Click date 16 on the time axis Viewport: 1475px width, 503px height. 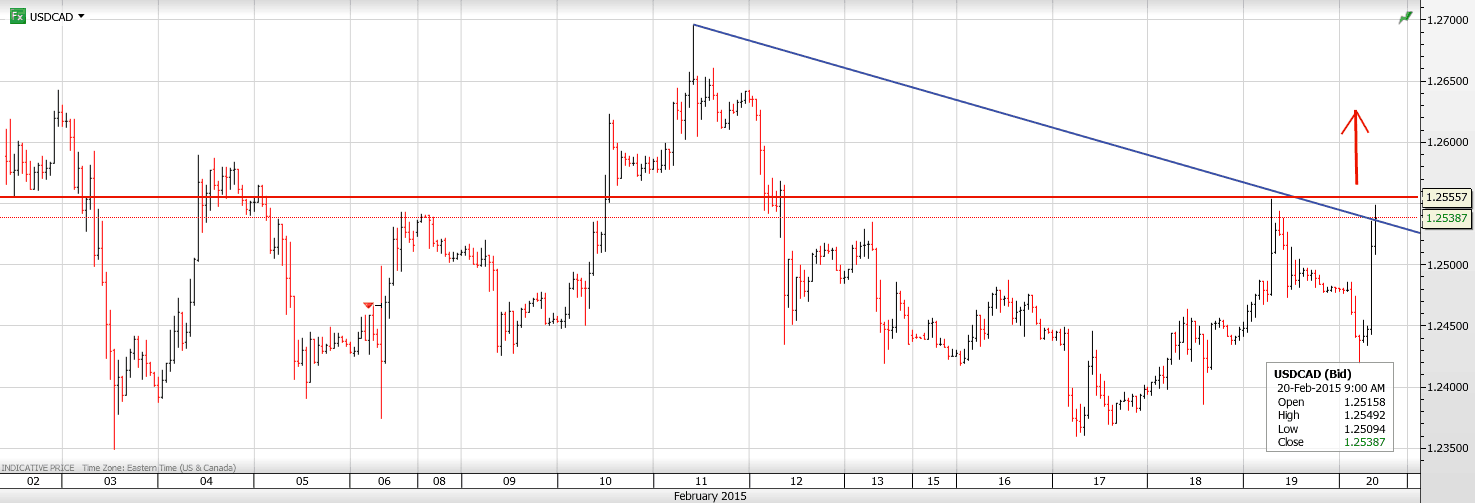point(1003,481)
